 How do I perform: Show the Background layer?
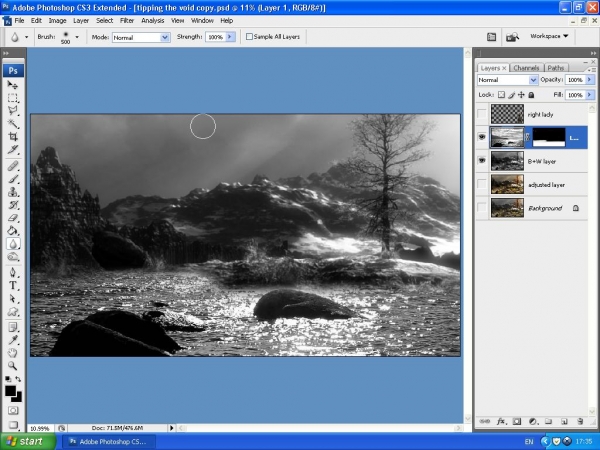482,208
